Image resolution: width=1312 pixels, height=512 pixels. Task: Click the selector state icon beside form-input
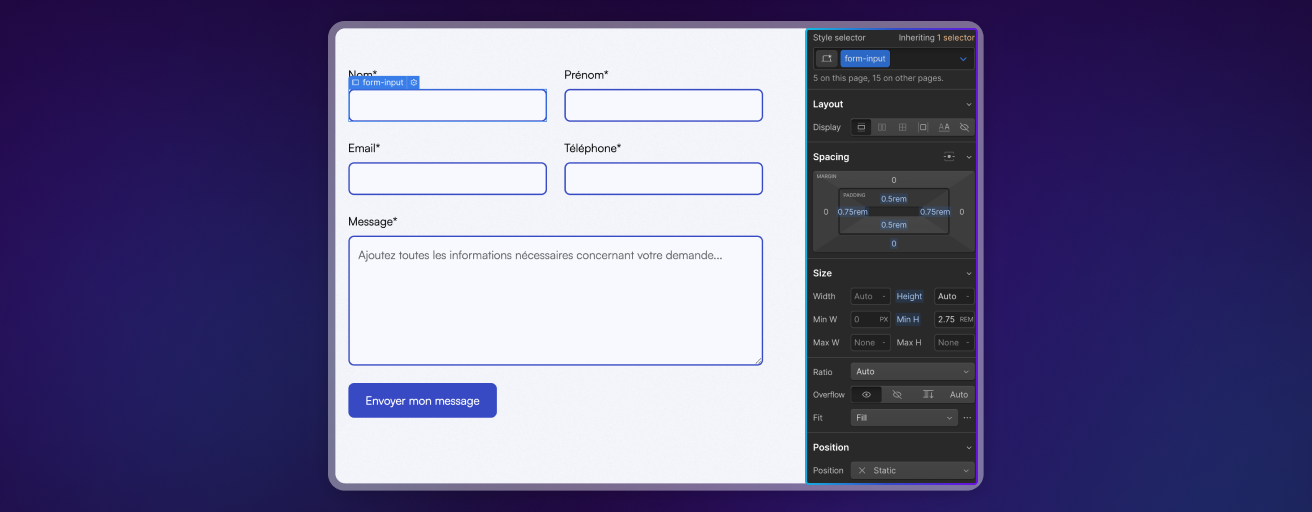click(826, 59)
